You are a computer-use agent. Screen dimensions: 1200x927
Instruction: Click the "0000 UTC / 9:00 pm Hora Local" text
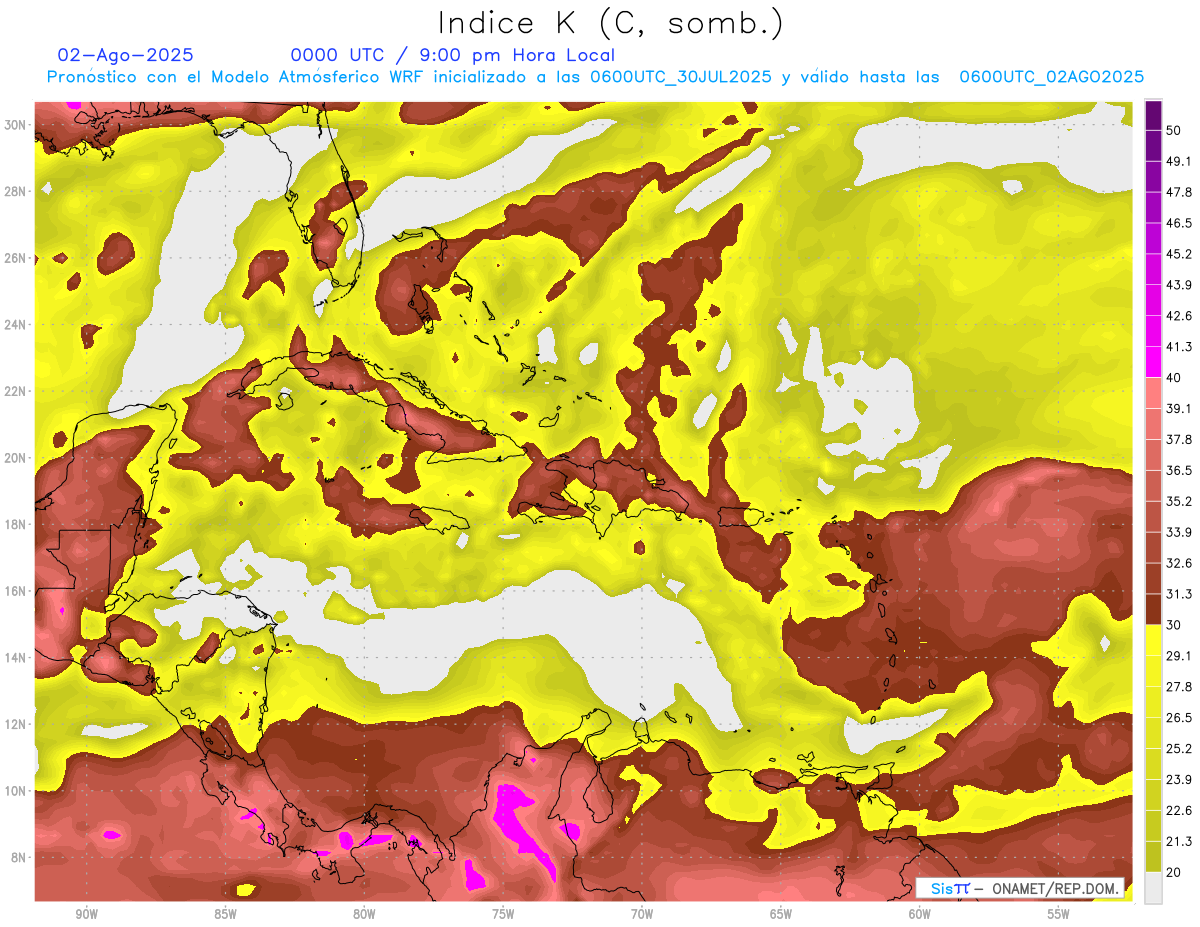coord(452,55)
